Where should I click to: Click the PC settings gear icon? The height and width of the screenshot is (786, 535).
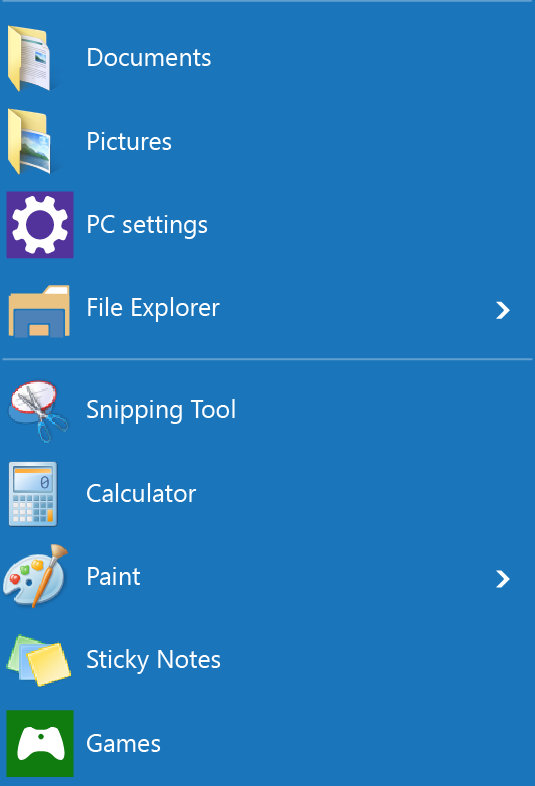[40, 225]
